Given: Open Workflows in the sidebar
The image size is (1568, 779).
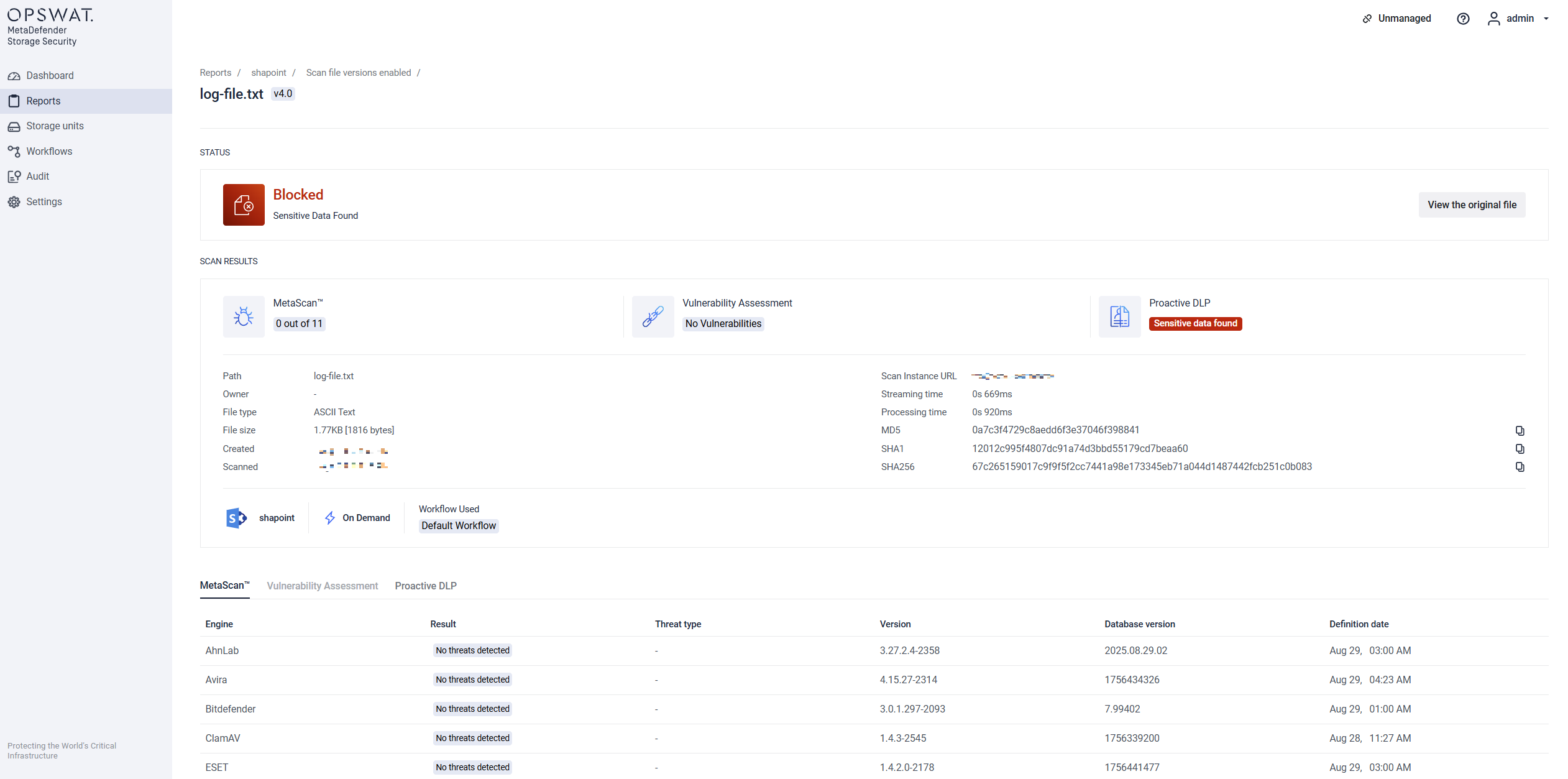Looking at the screenshot, I should 49,151.
